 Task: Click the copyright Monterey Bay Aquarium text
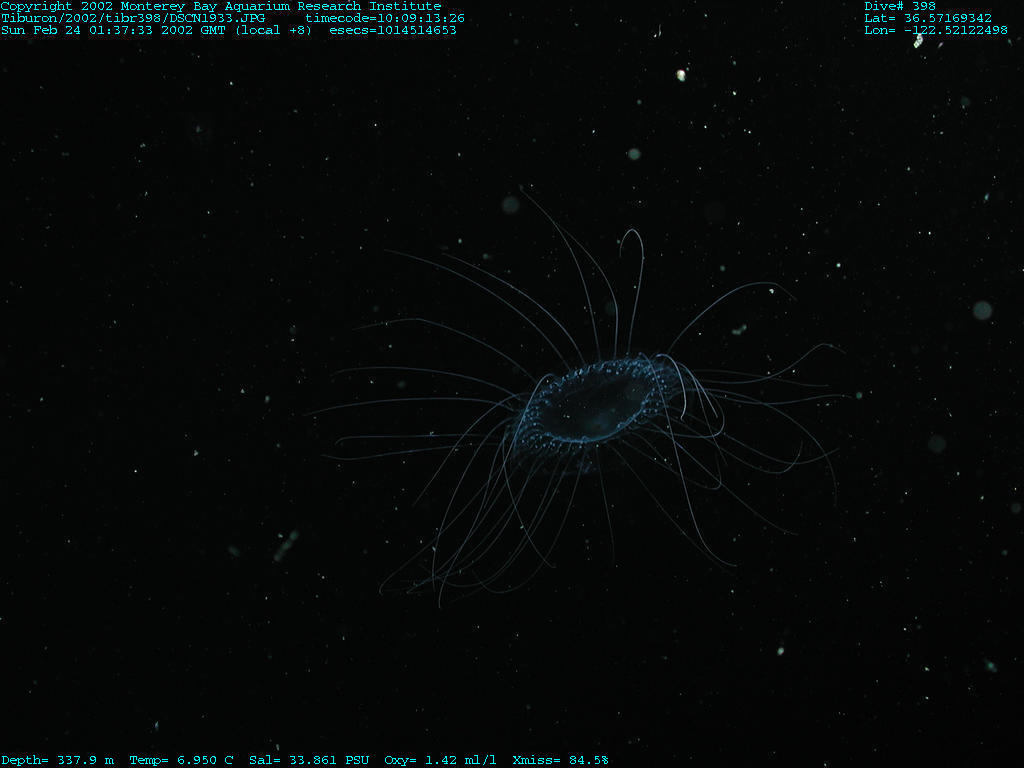220,6
